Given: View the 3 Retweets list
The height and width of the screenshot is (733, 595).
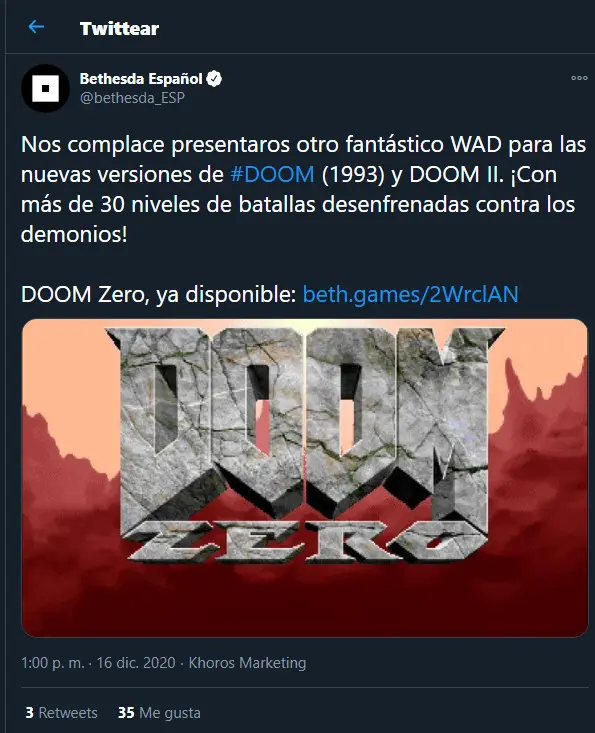Looking at the screenshot, I should coord(61,712).
